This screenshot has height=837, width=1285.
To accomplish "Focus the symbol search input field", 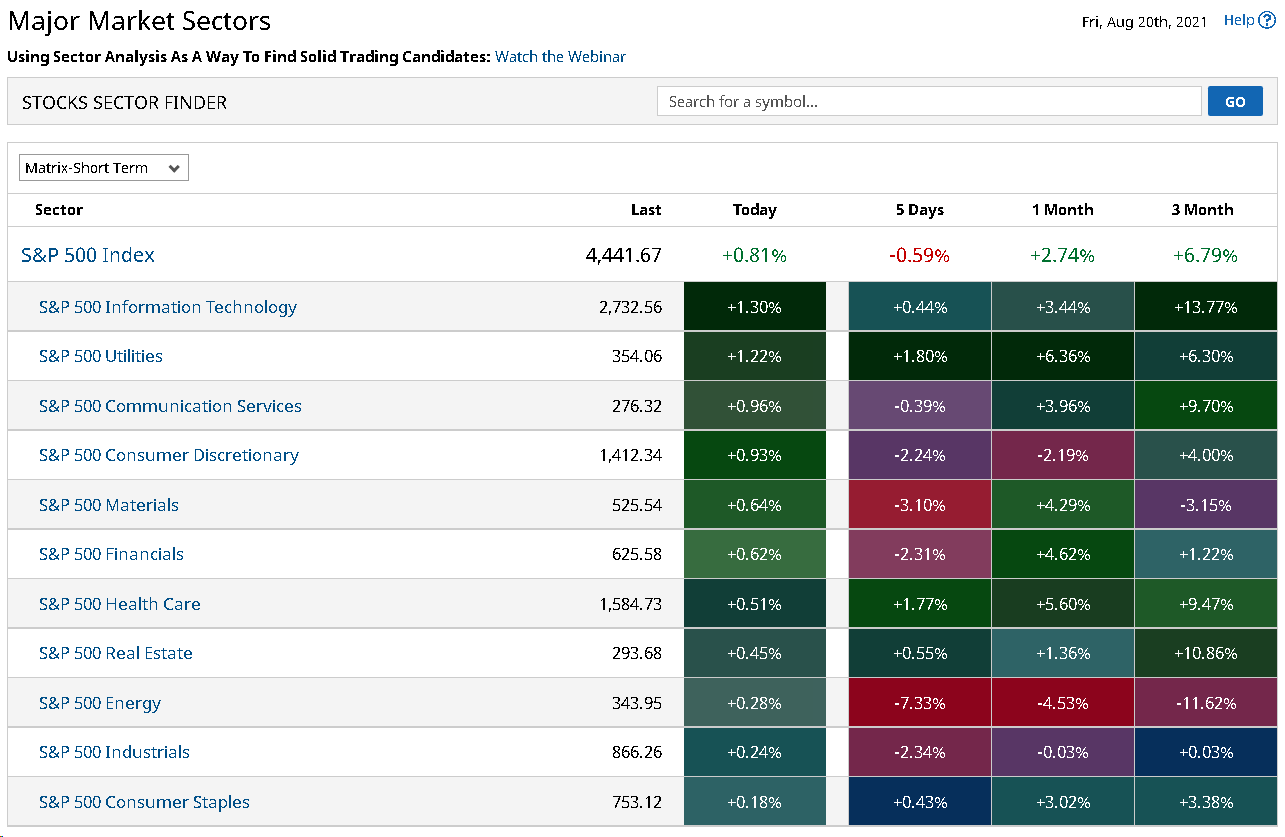I will [x=929, y=101].
